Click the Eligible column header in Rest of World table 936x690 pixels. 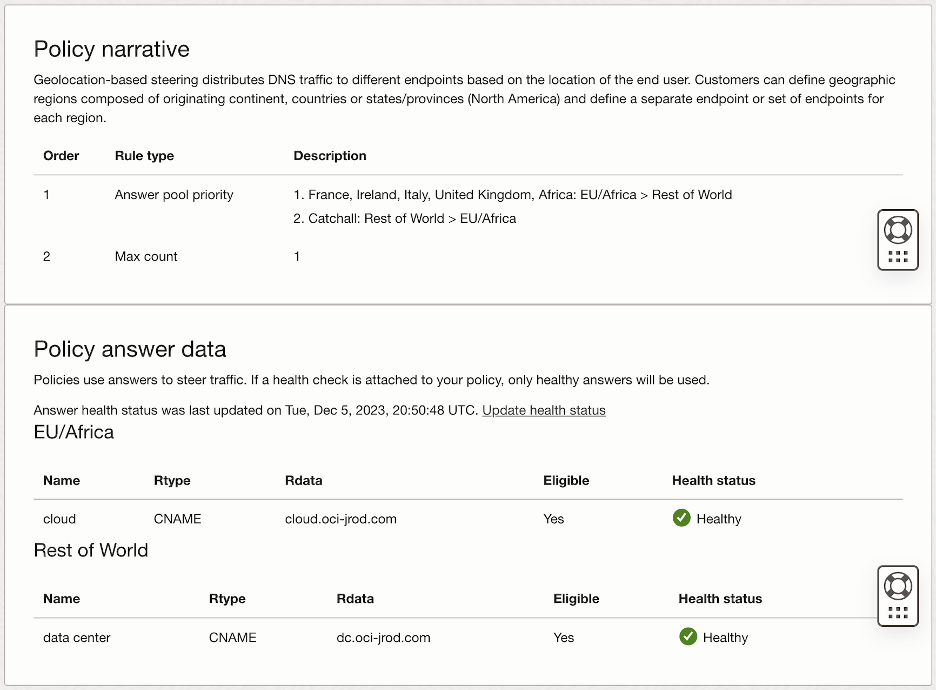pyautogui.click(x=576, y=598)
